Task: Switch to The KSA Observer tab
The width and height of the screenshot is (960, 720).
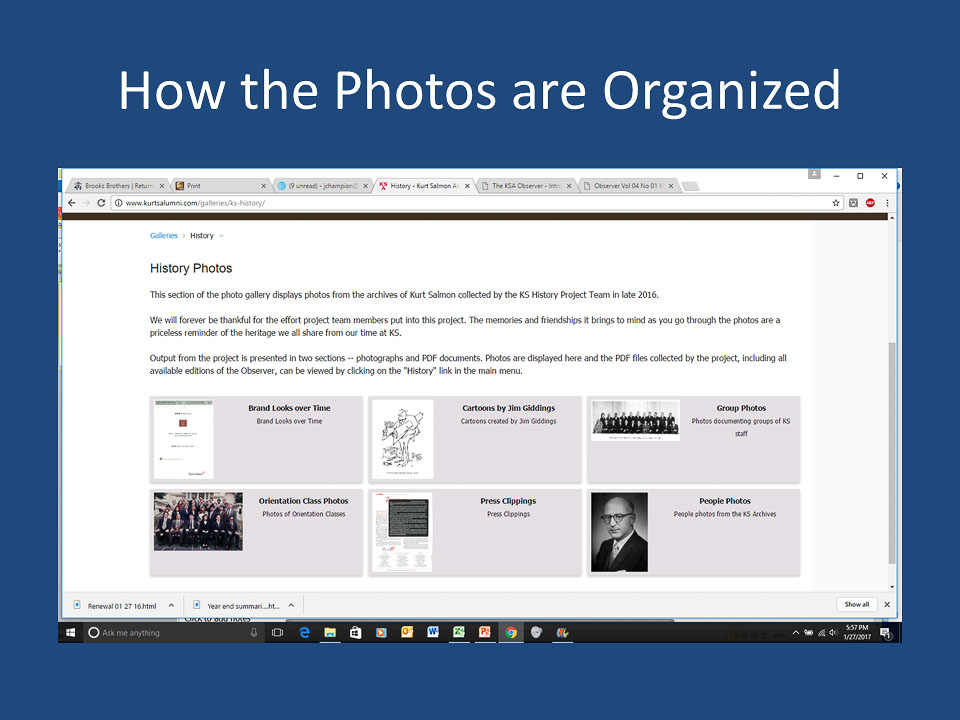Action: (528, 186)
